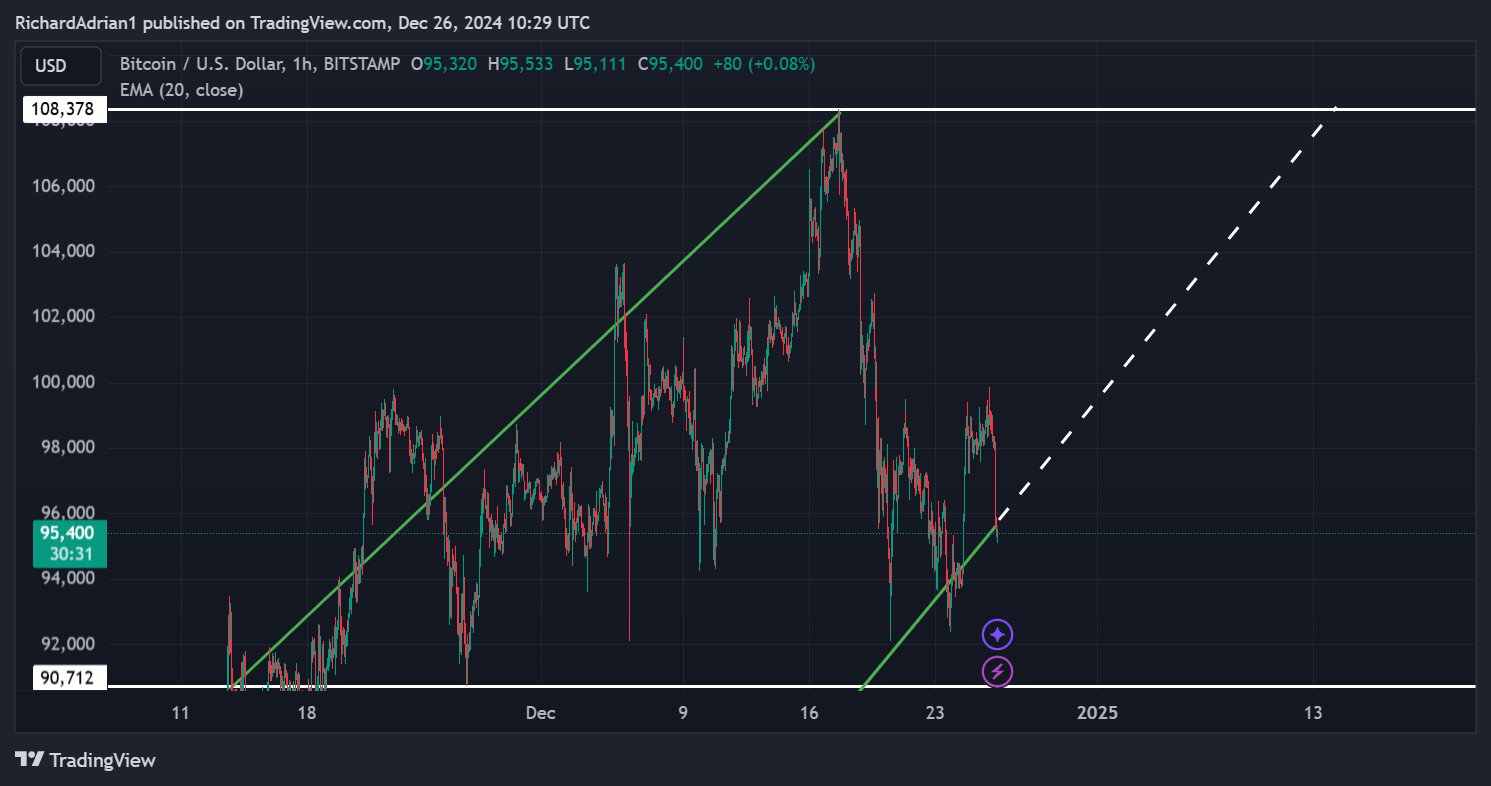Open the TradingView logo link
Image resolution: width=1491 pixels, height=786 pixels.
click(86, 760)
